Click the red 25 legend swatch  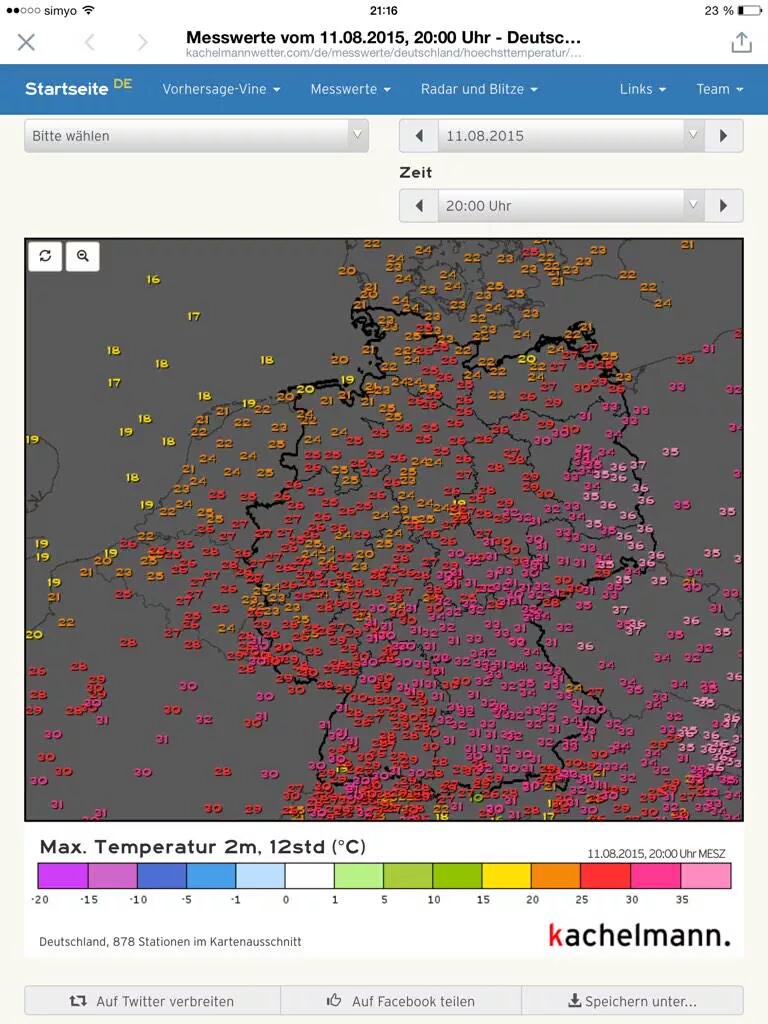coord(605,876)
